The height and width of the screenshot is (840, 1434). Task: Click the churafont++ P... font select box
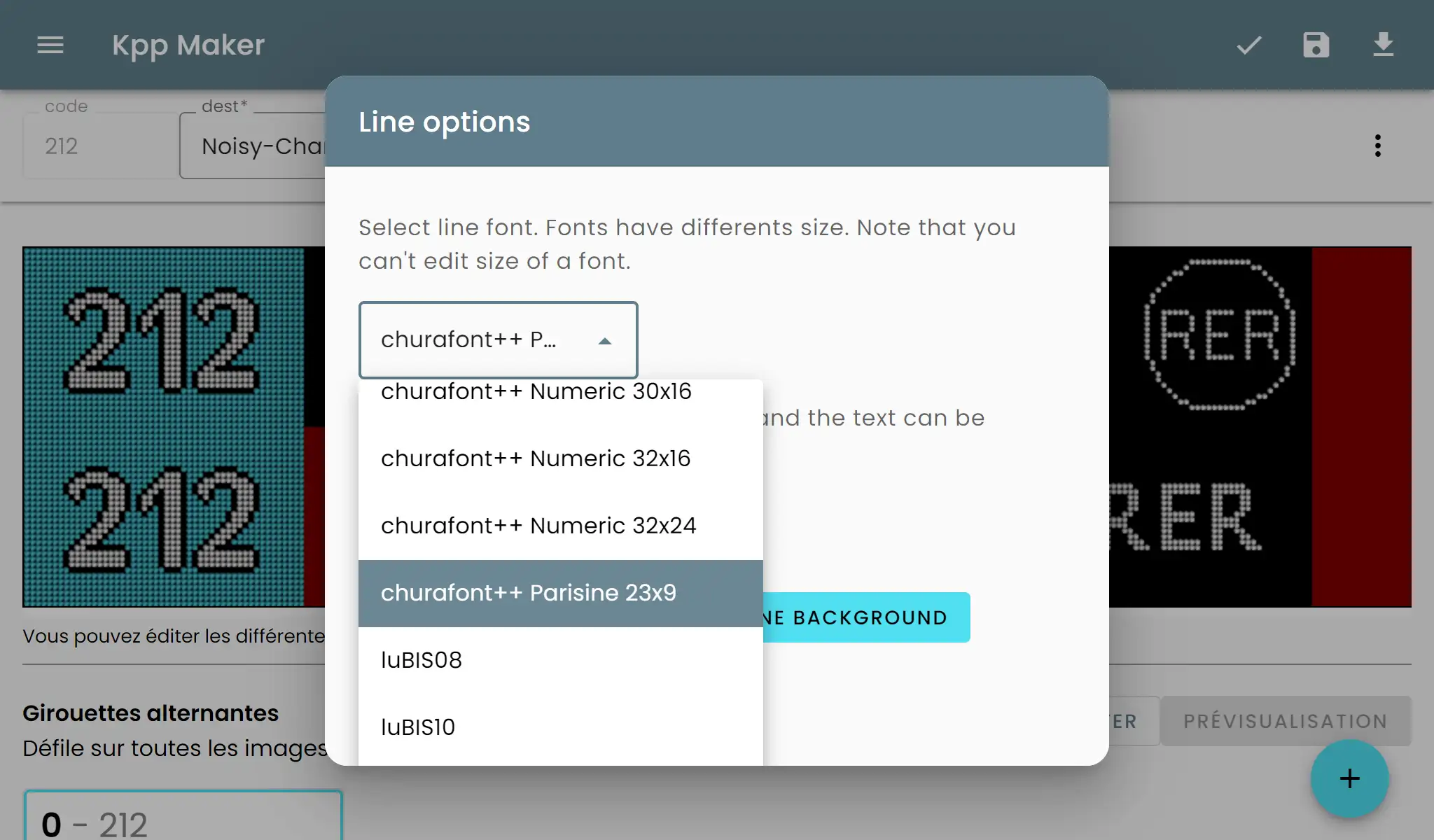pos(476,340)
